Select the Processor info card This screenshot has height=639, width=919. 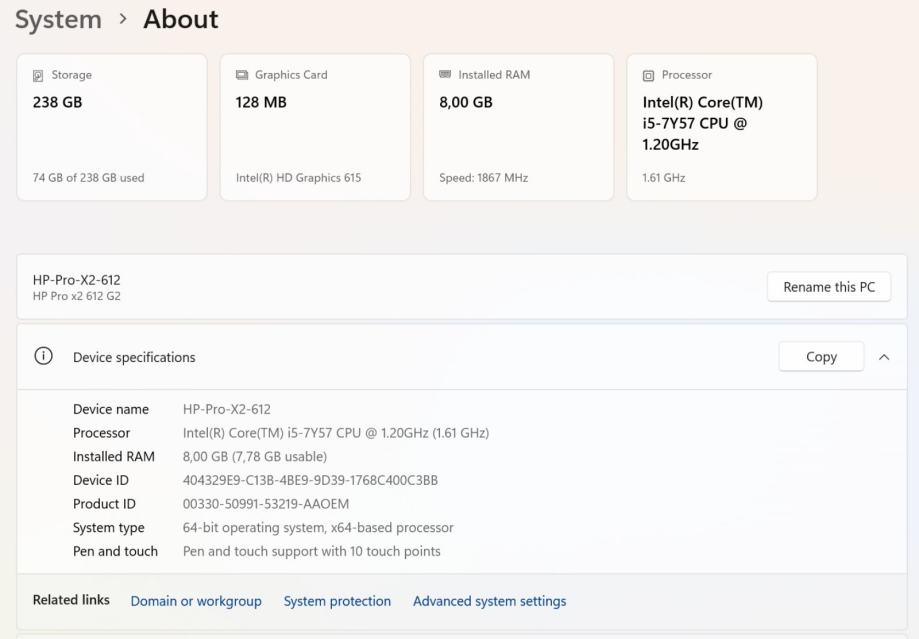click(x=721, y=127)
